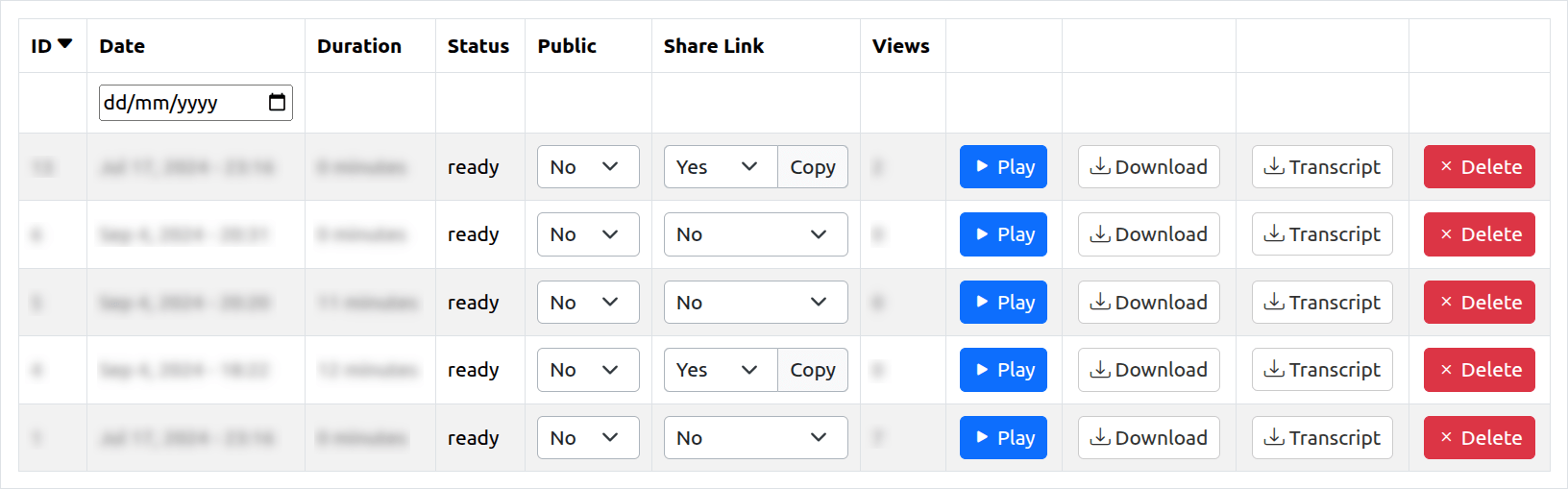
Task: Copy the share link in the fourth row
Action: point(813,370)
